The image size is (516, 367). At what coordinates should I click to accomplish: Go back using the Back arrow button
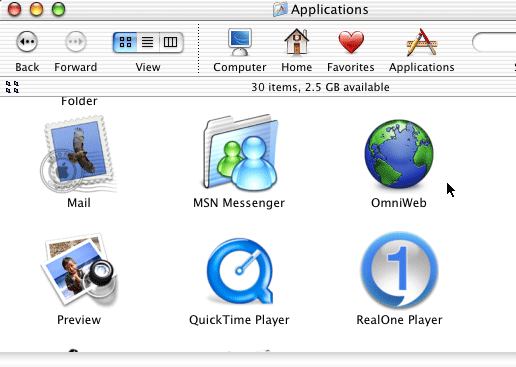27,42
